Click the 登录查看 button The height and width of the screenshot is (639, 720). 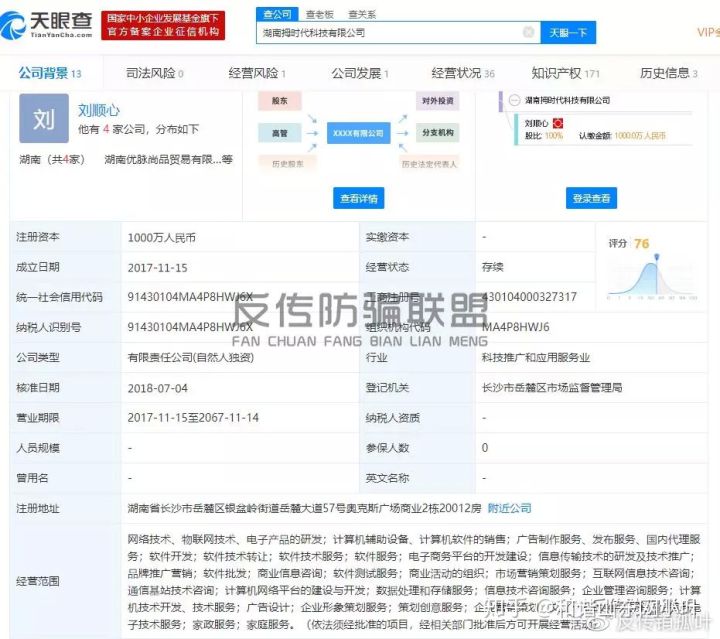[x=591, y=198]
